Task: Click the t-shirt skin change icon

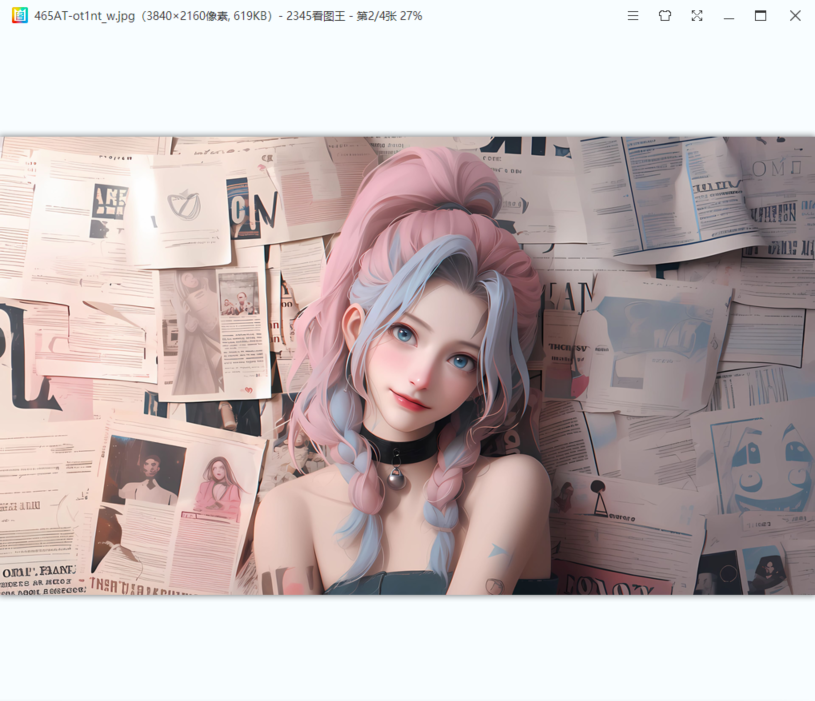Action: point(665,16)
